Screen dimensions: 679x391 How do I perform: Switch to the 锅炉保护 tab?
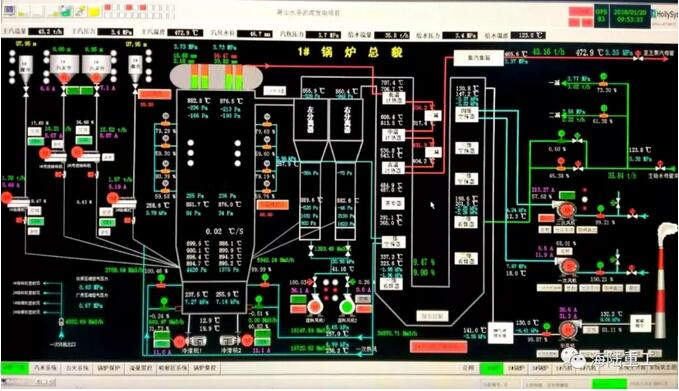[107, 368]
